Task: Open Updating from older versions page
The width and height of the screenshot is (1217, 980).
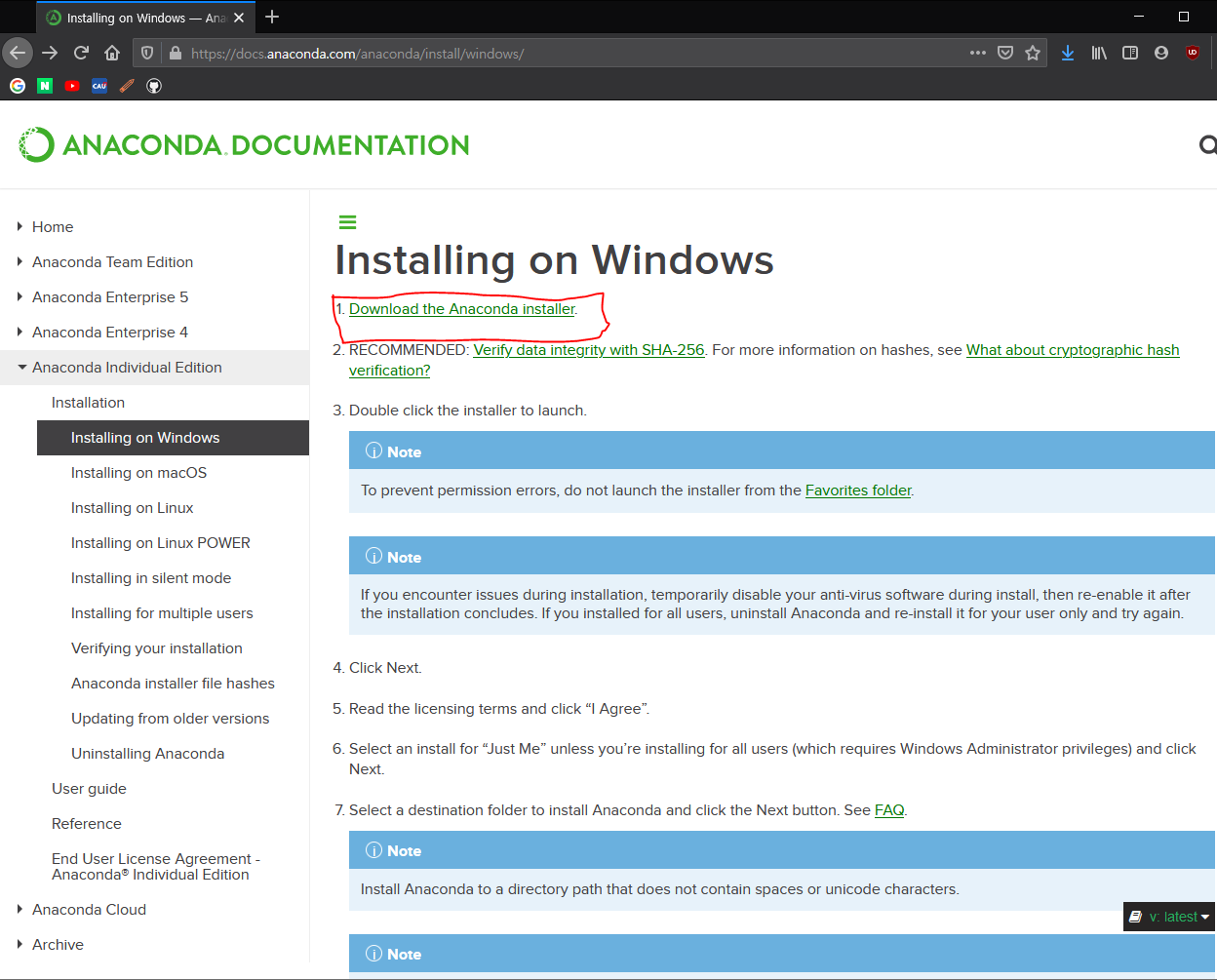Action: [170, 718]
